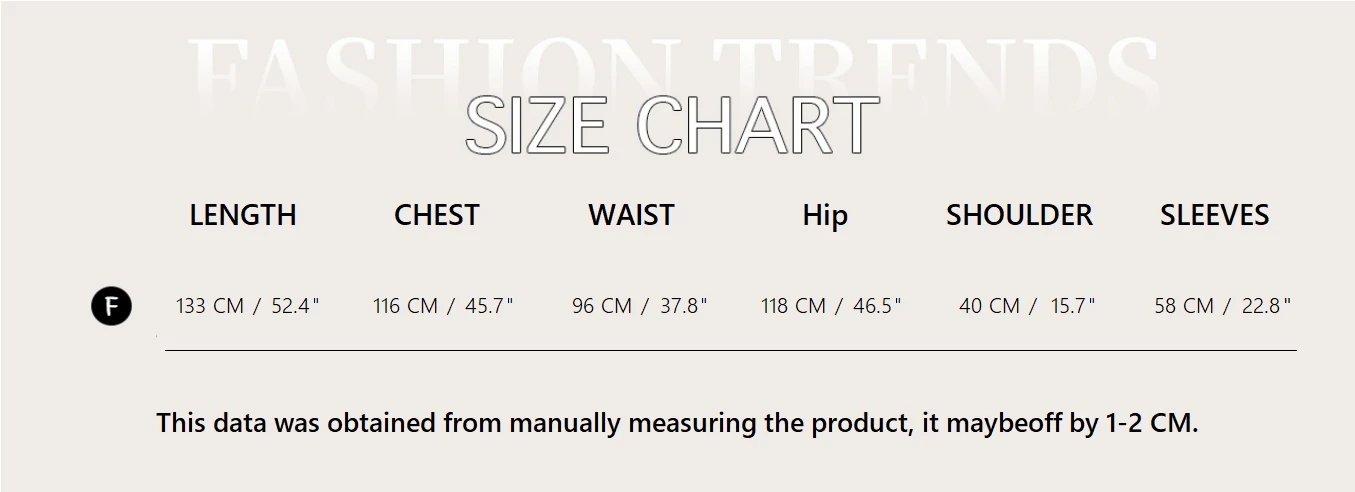Click the hip measurement 118 CM / 46.5"
This screenshot has height=492, width=1355.
pos(831,306)
